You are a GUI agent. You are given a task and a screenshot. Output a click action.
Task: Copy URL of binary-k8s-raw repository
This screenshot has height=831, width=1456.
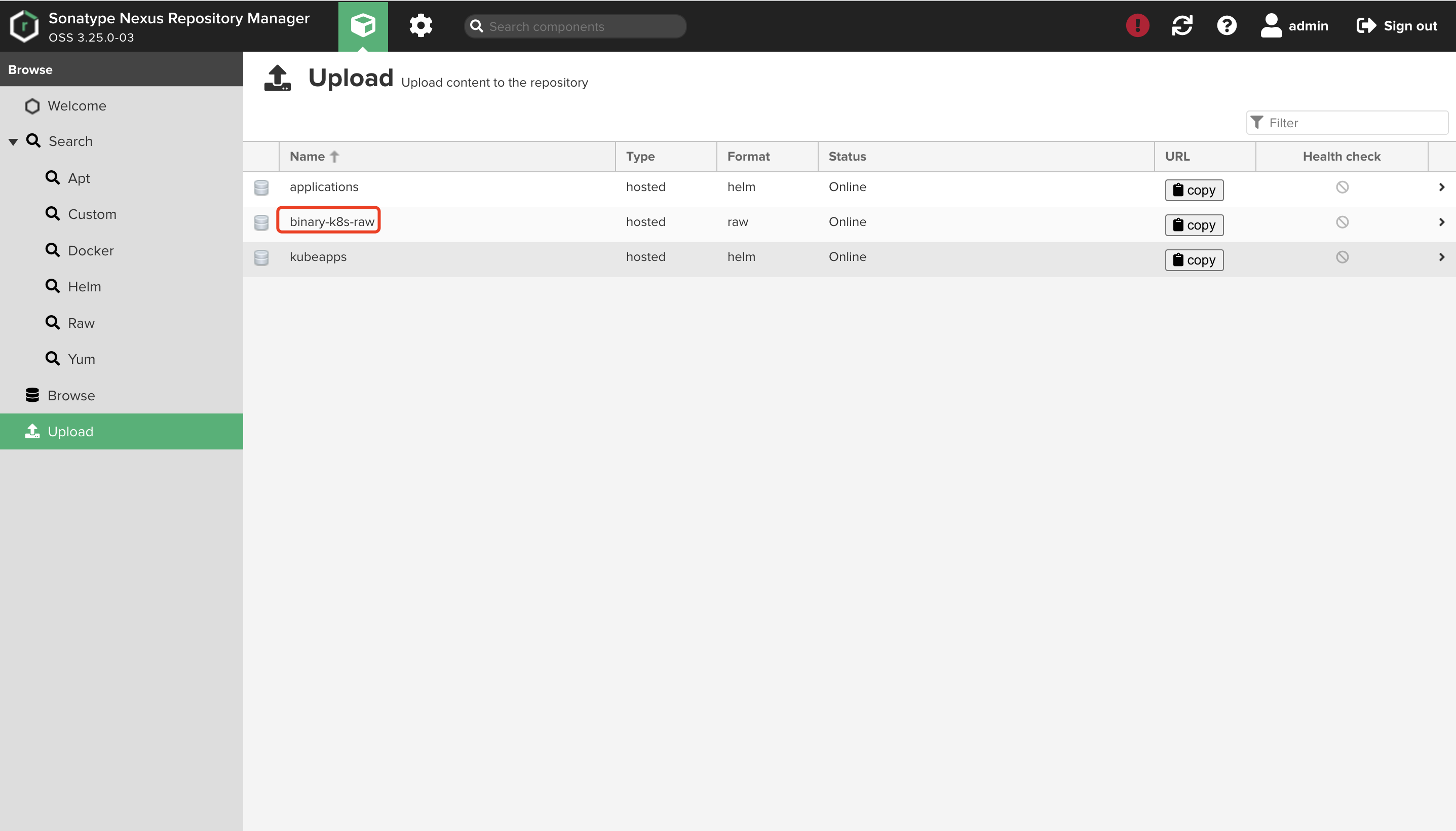coord(1194,225)
